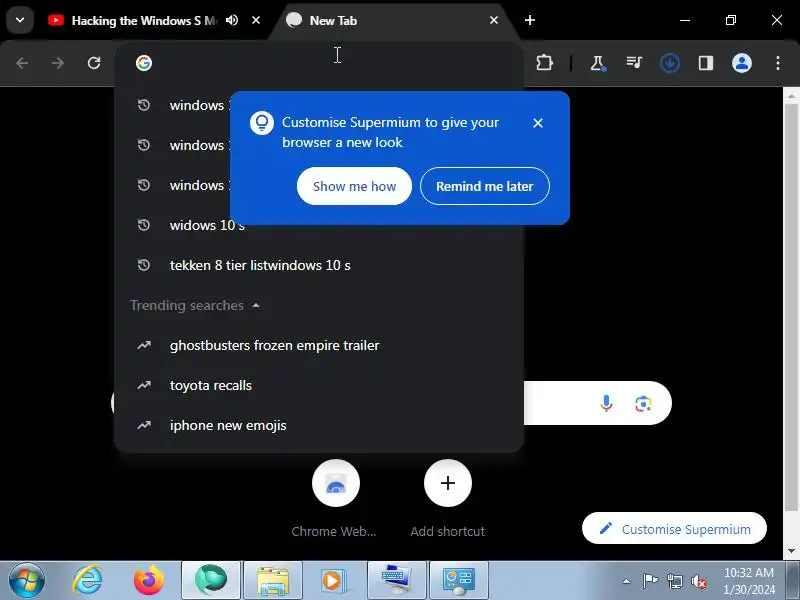Select 'ghostbusters frozen empire trailer' trending search
The width and height of the screenshot is (800, 600).
[319, 345]
